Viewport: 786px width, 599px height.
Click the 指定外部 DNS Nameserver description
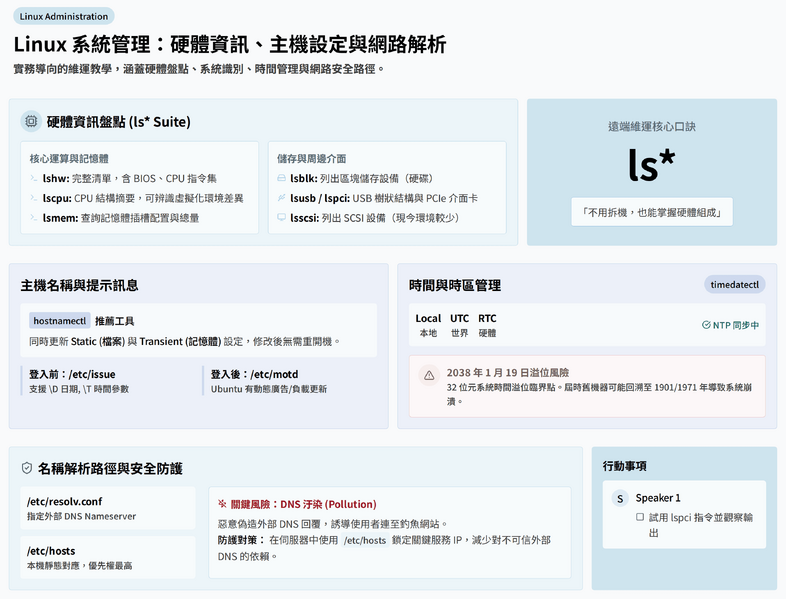click(x=81, y=516)
